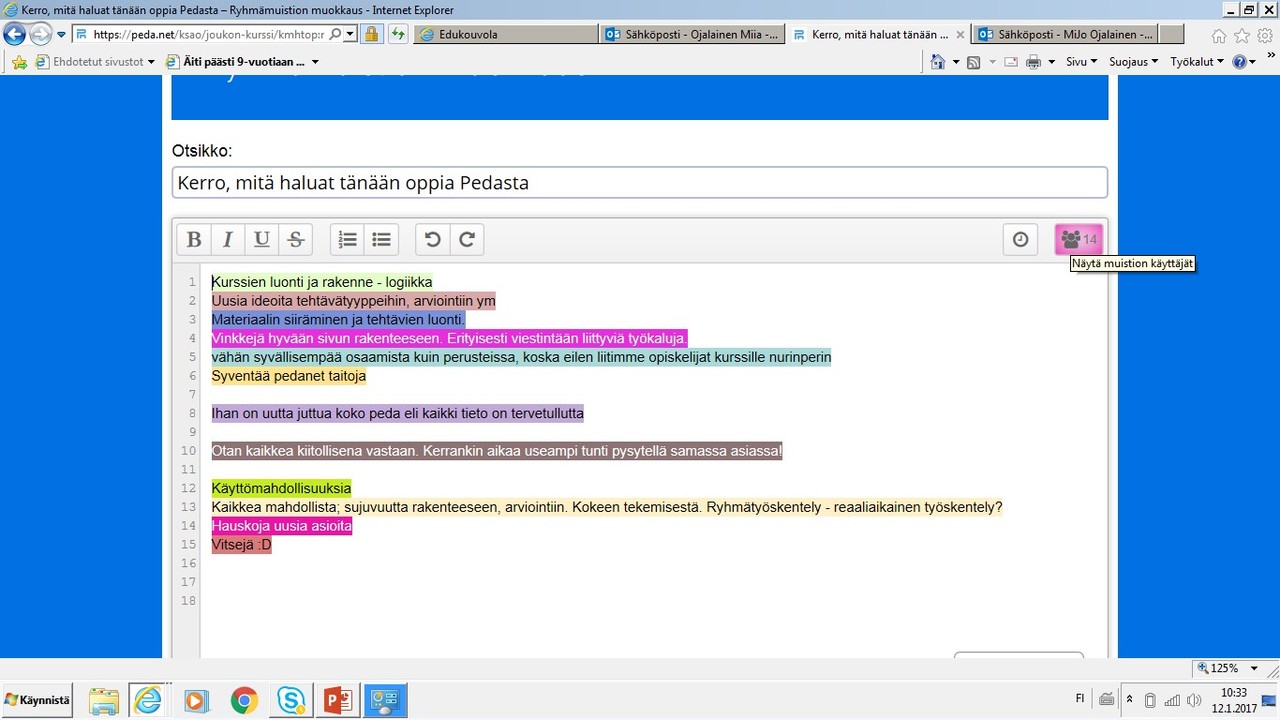Insert a numbered list
This screenshot has width=1280, height=720.
point(348,240)
